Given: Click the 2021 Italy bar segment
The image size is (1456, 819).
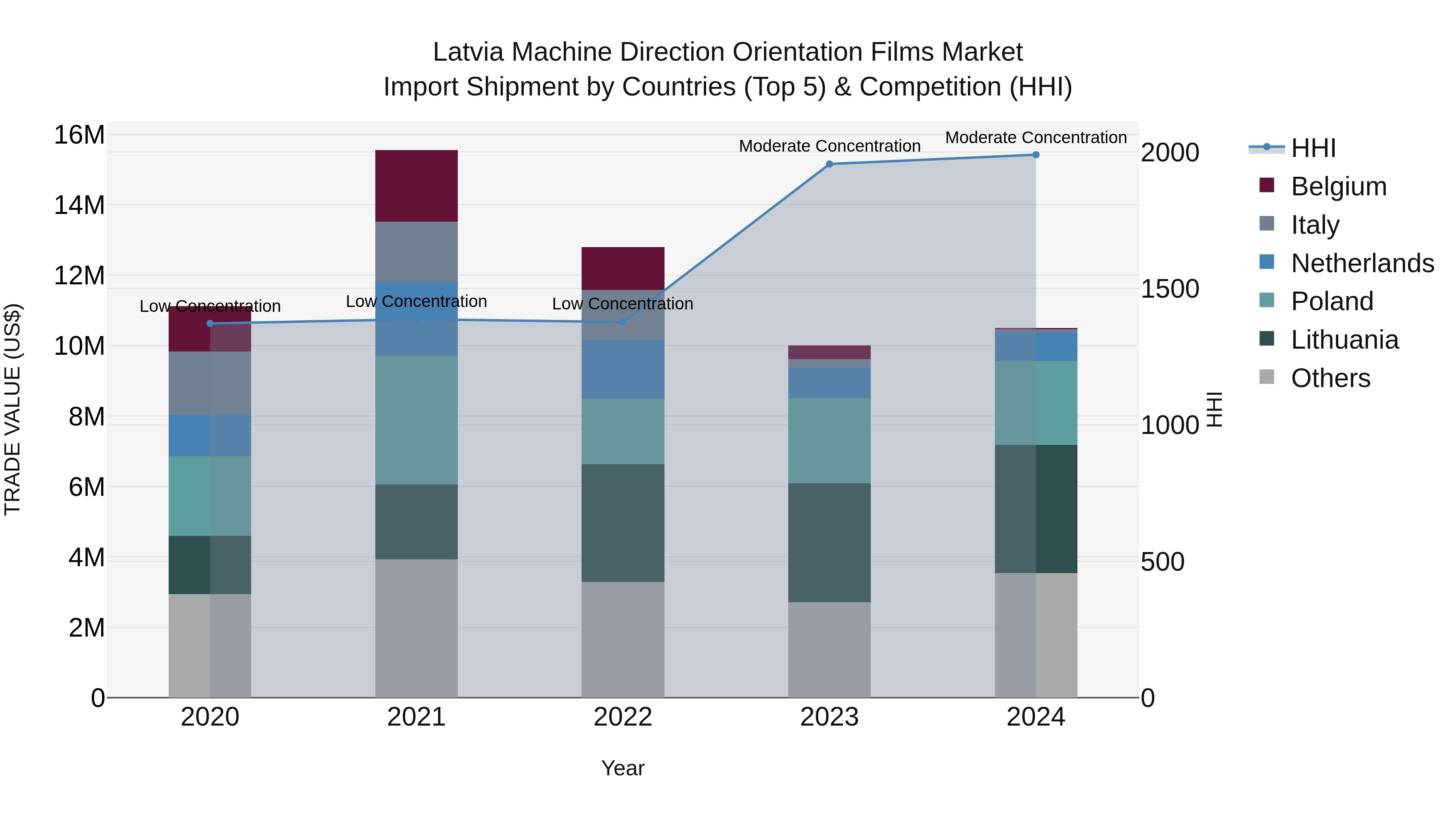Looking at the screenshot, I should click(x=417, y=252).
